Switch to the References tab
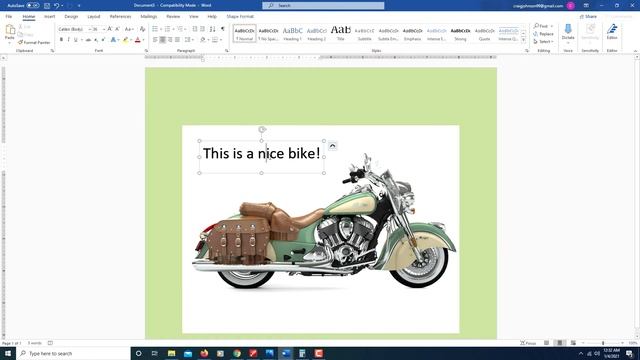This screenshot has height=360, width=640. pos(120,16)
